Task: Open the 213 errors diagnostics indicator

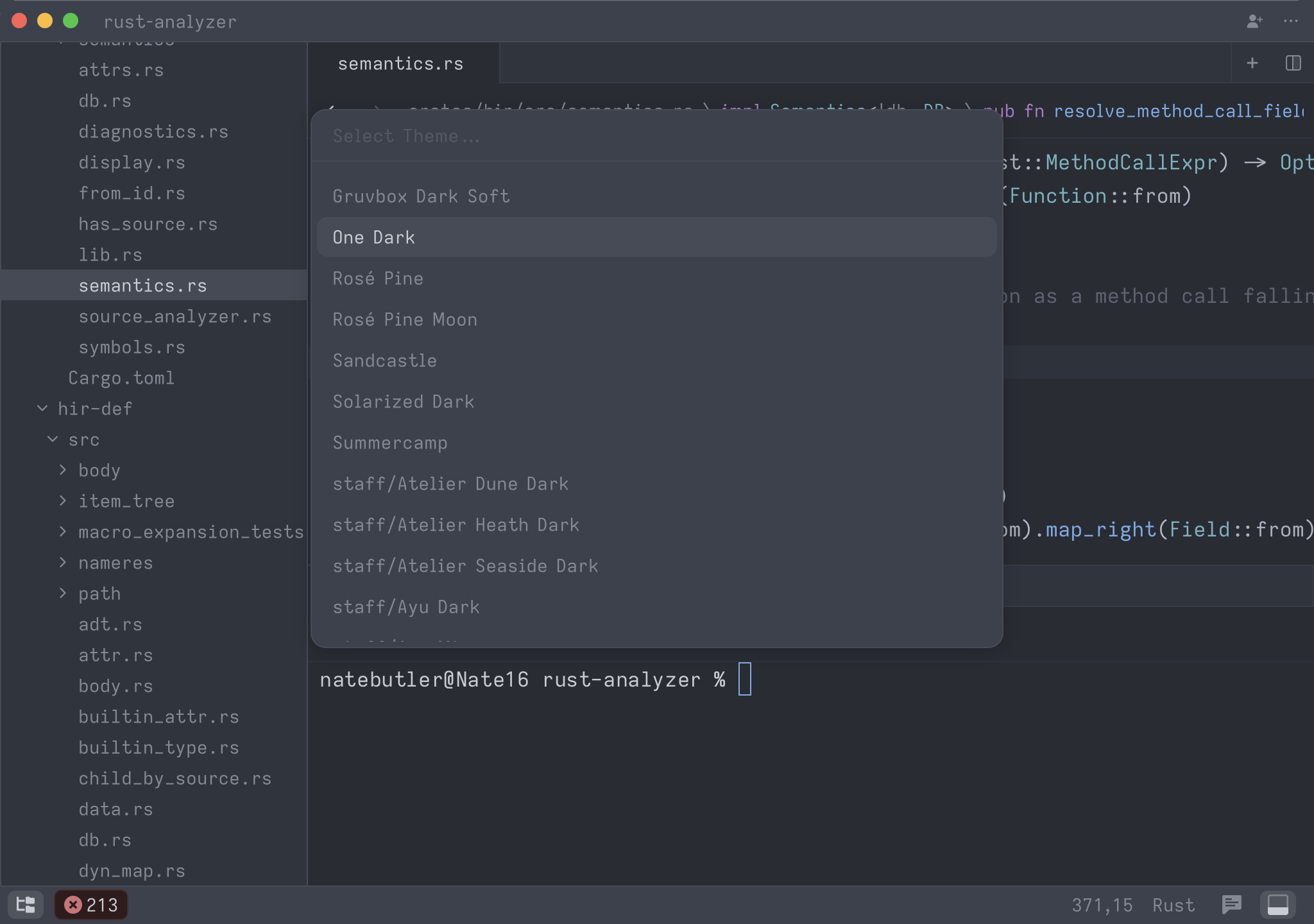Action: pyautogui.click(x=91, y=905)
